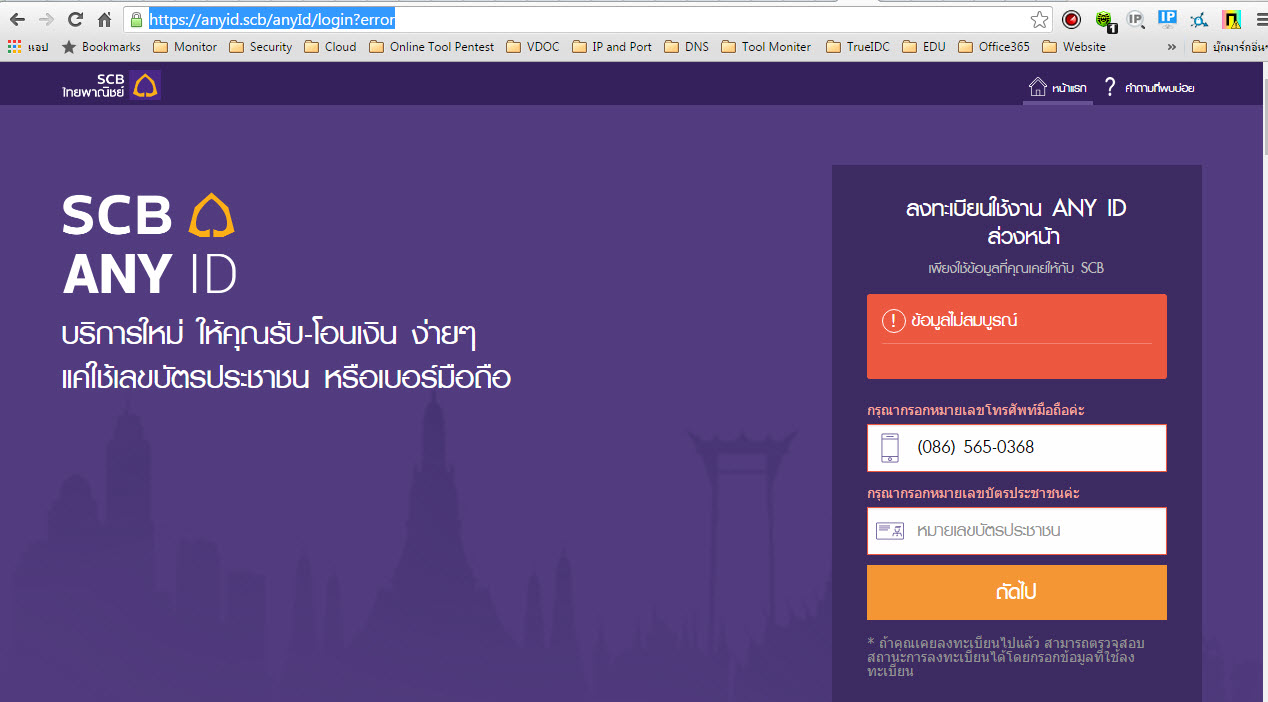Open the Chrome hamburger menu

(x=1260, y=19)
